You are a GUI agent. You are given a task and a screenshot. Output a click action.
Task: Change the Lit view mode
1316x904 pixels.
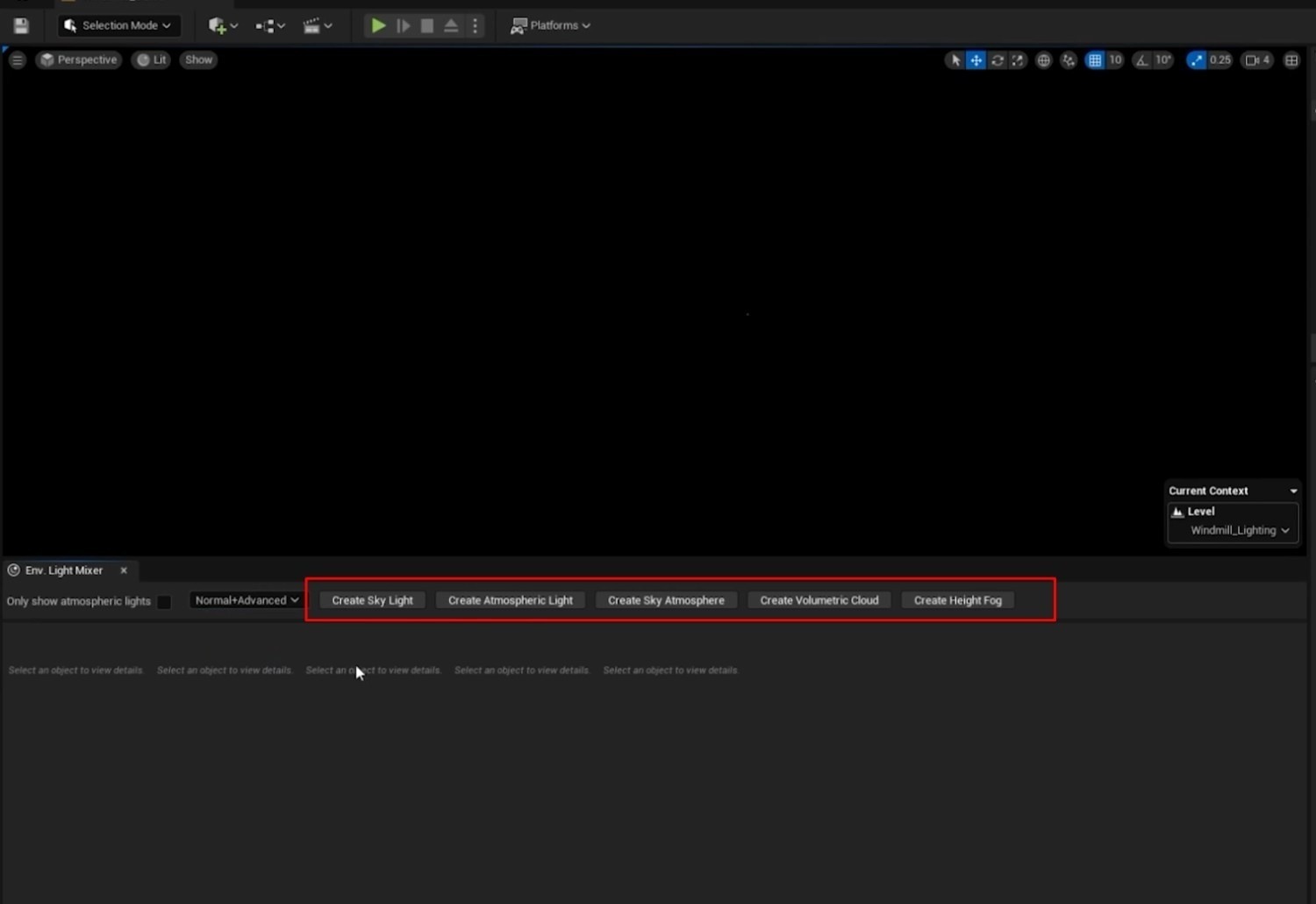pos(151,60)
